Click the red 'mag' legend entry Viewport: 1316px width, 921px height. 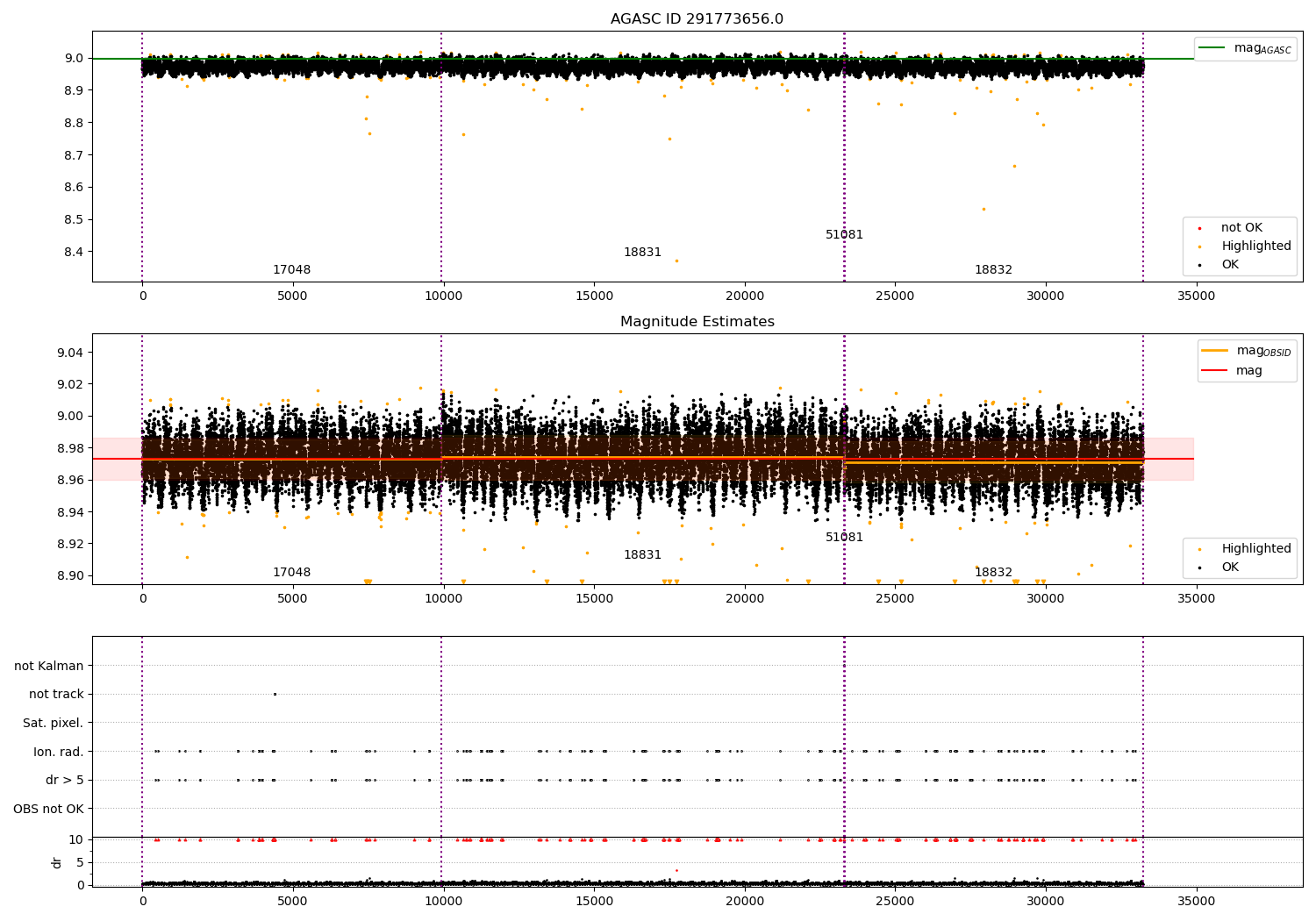(x=1233, y=371)
